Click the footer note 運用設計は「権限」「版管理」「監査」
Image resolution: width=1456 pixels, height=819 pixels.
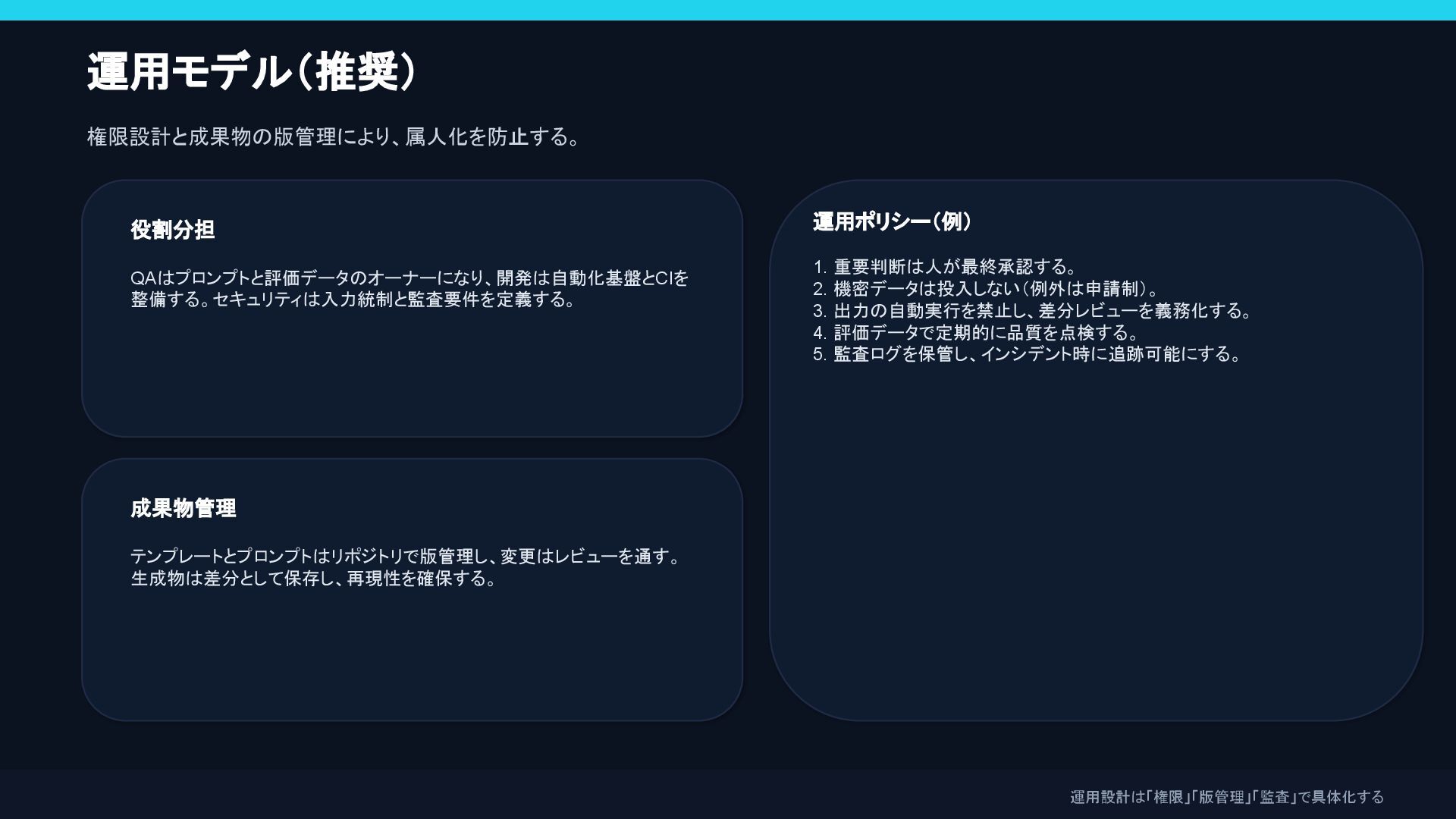point(1226,797)
